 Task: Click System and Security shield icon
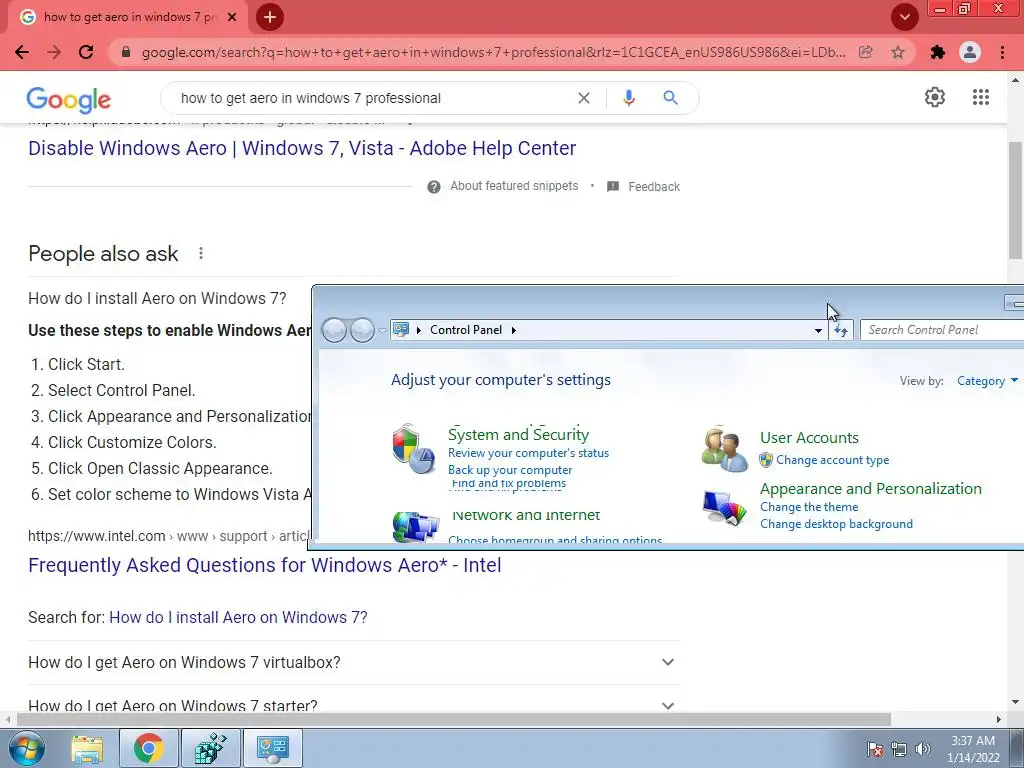point(413,449)
